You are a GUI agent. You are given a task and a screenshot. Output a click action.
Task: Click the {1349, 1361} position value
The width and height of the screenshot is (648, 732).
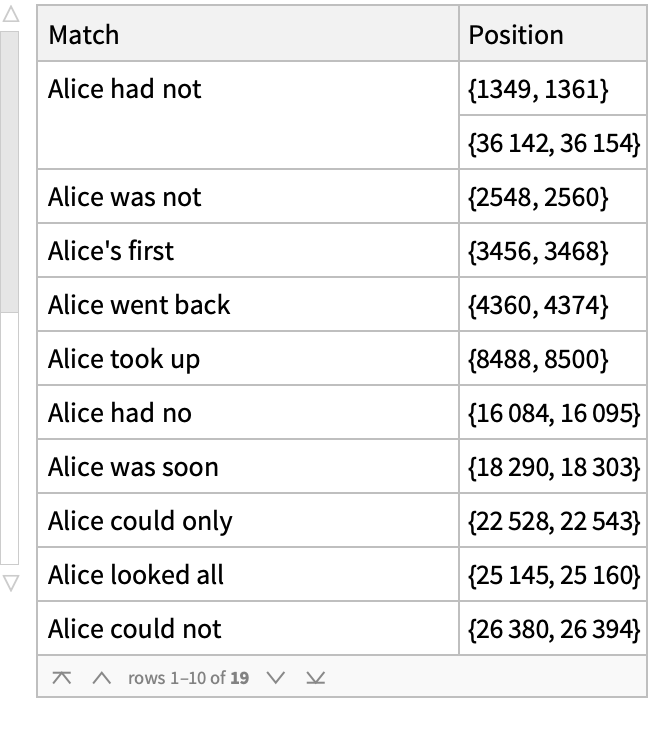[x=537, y=89]
